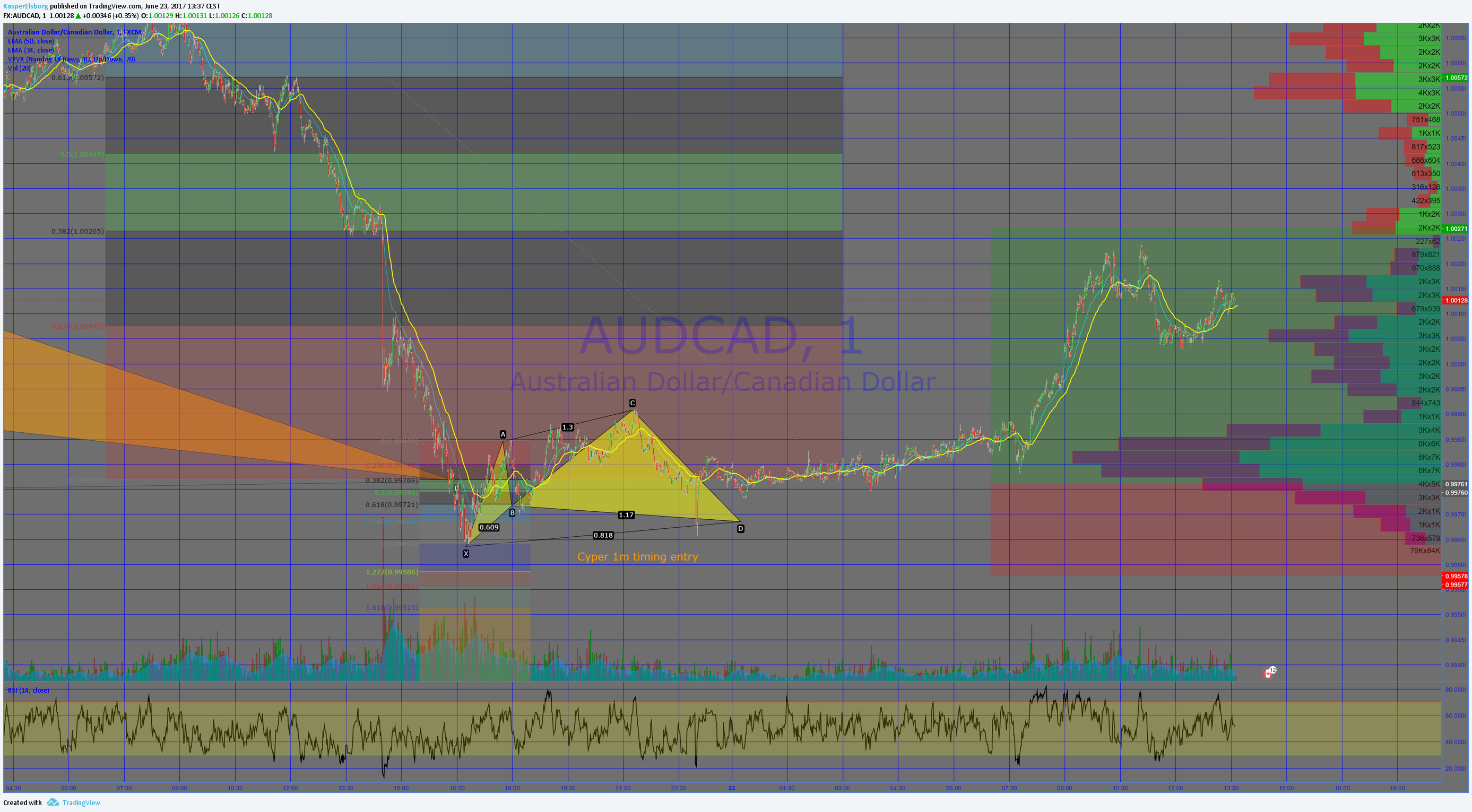Click the green 1.00572 price axis tag
1472x812 pixels.
pos(1456,77)
